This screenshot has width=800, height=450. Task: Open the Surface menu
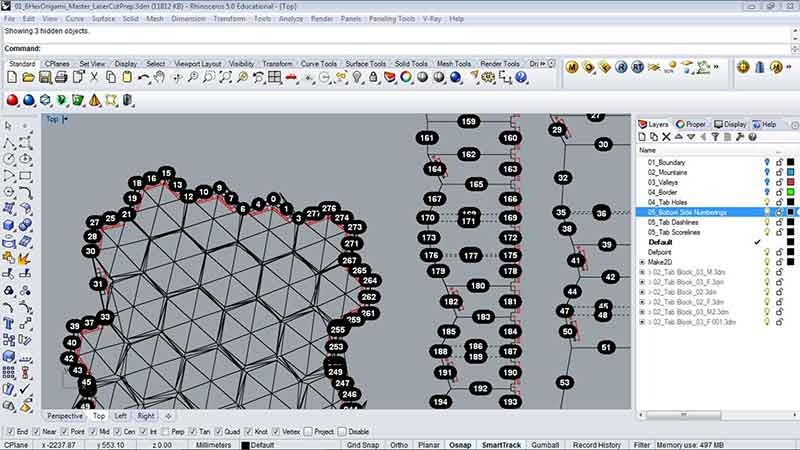(103, 19)
